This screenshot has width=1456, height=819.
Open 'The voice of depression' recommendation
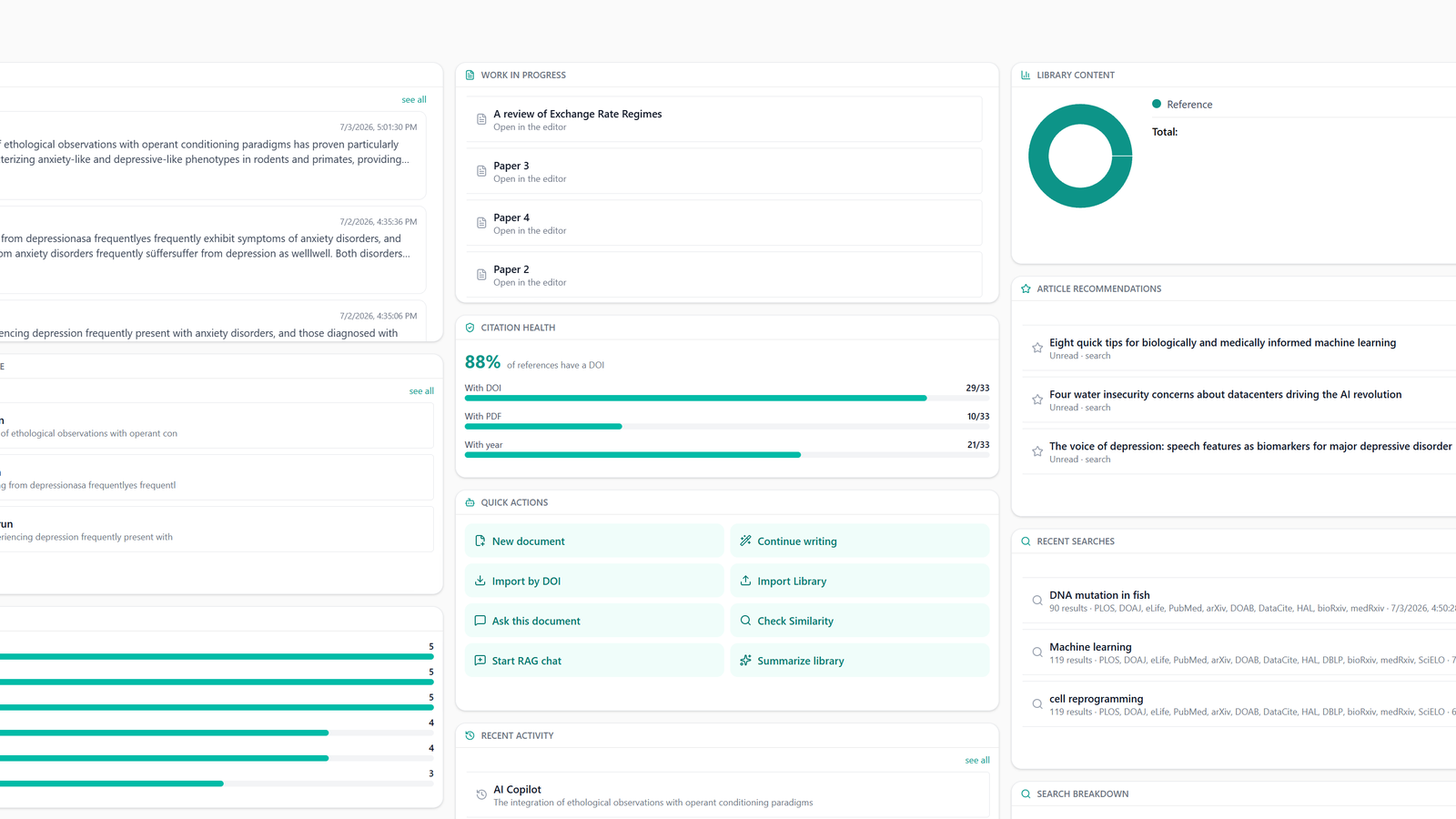pos(1239,451)
